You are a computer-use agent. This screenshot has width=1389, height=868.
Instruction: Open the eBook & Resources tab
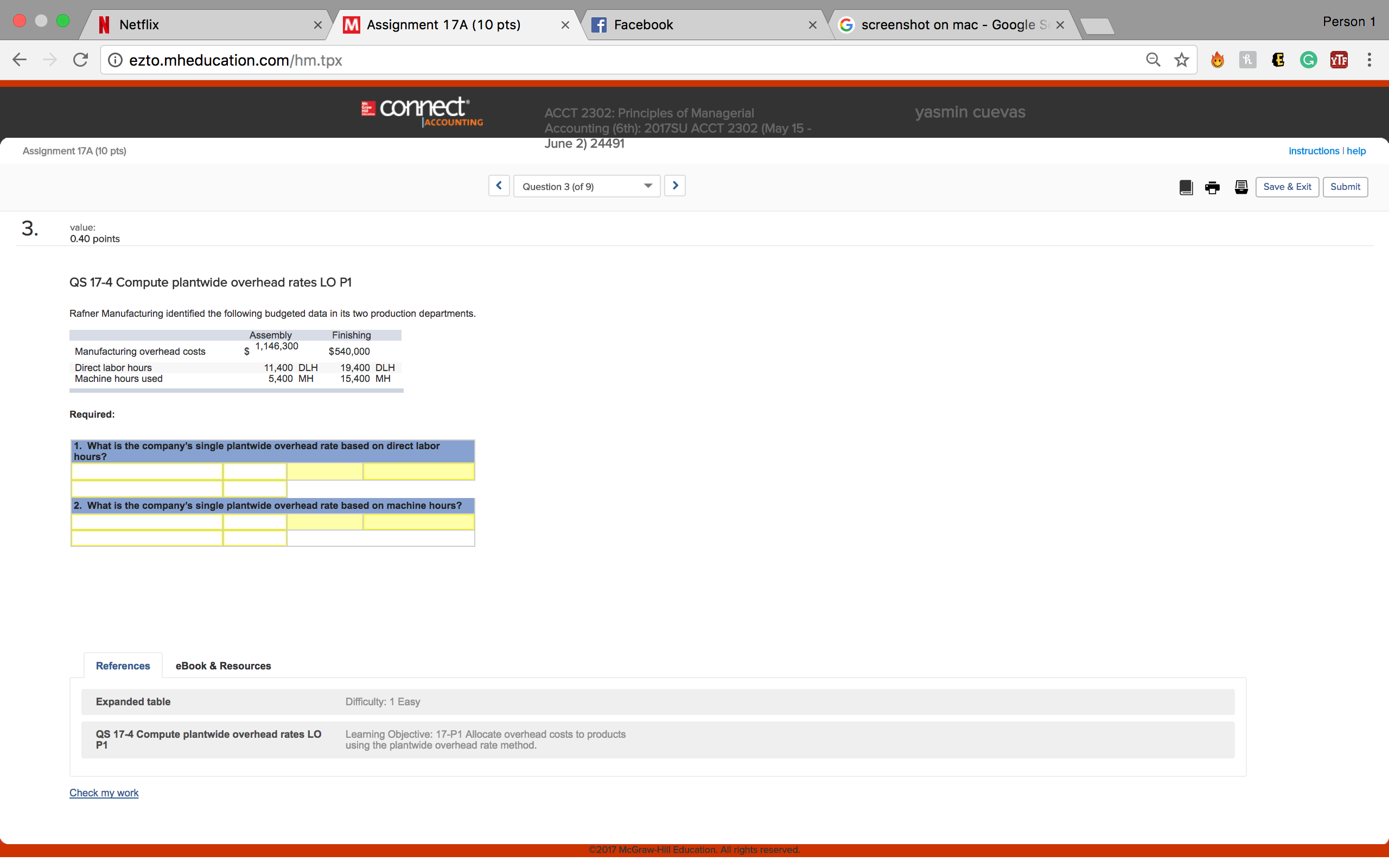[x=224, y=665]
